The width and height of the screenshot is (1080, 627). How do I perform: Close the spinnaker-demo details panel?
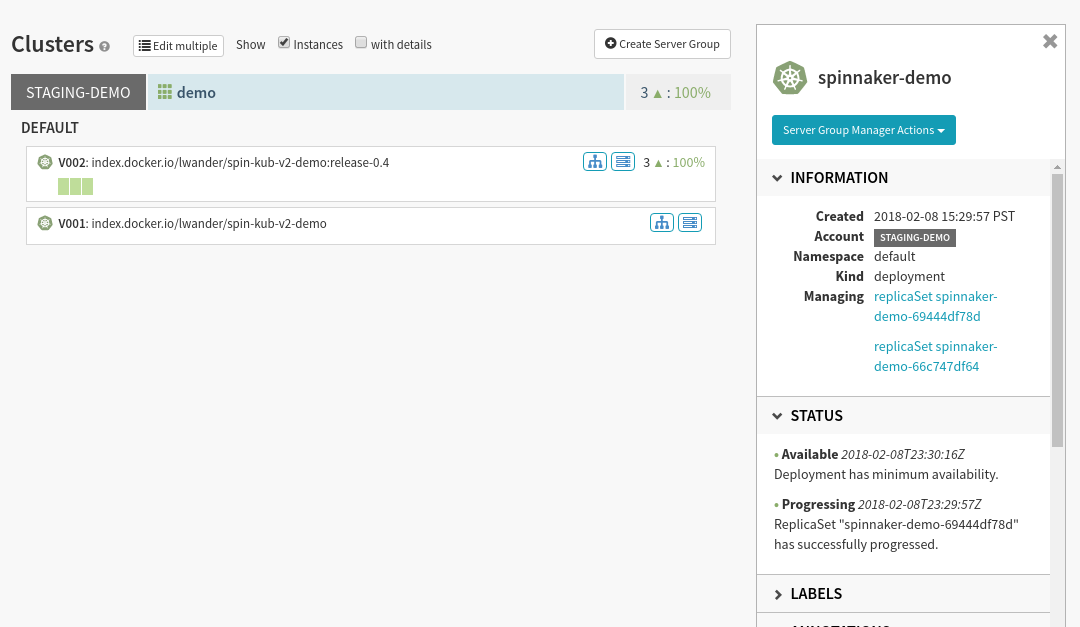(x=1050, y=41)
